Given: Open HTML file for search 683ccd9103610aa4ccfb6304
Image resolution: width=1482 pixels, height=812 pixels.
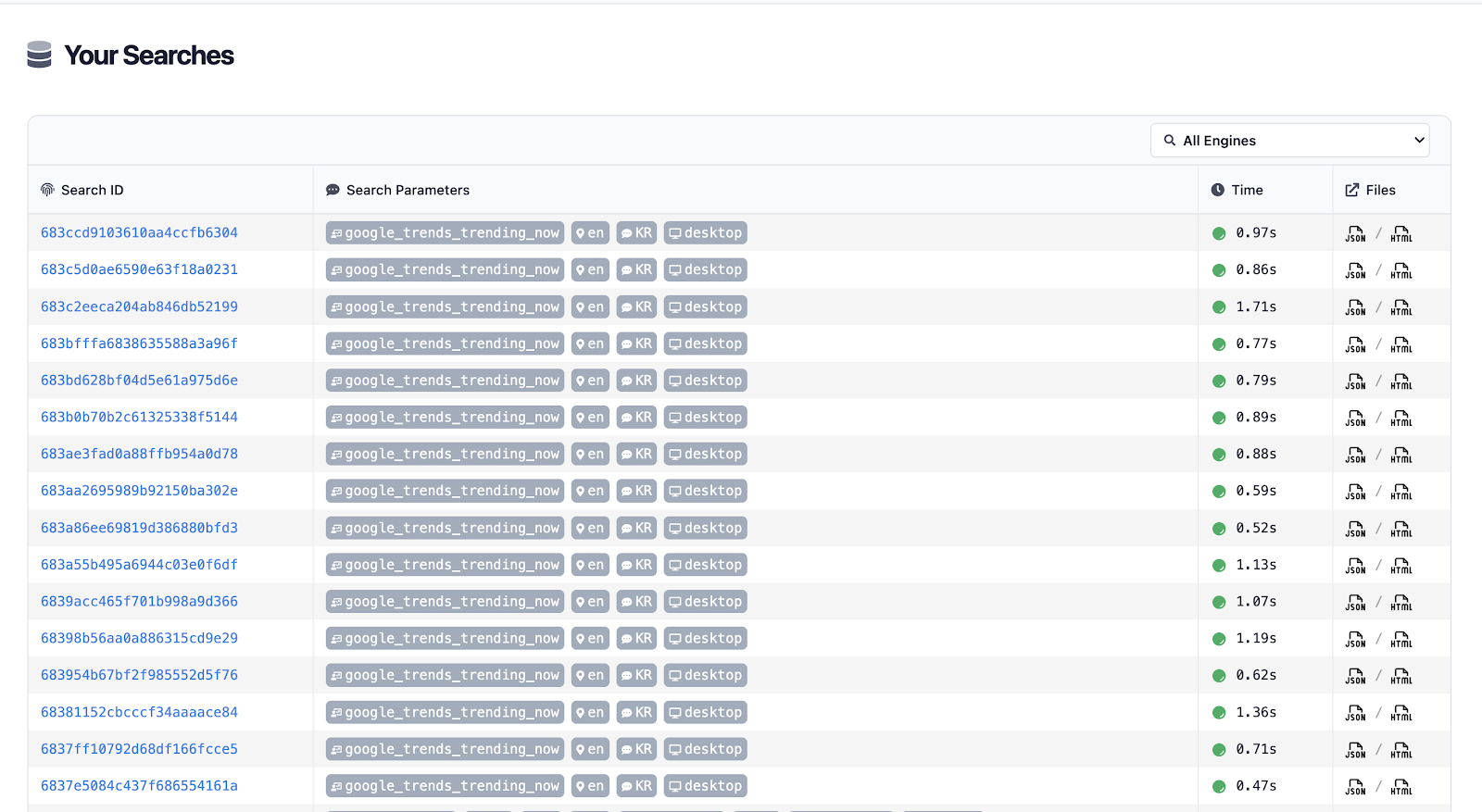Looking at the screenshot, I should pos(1401,233).
